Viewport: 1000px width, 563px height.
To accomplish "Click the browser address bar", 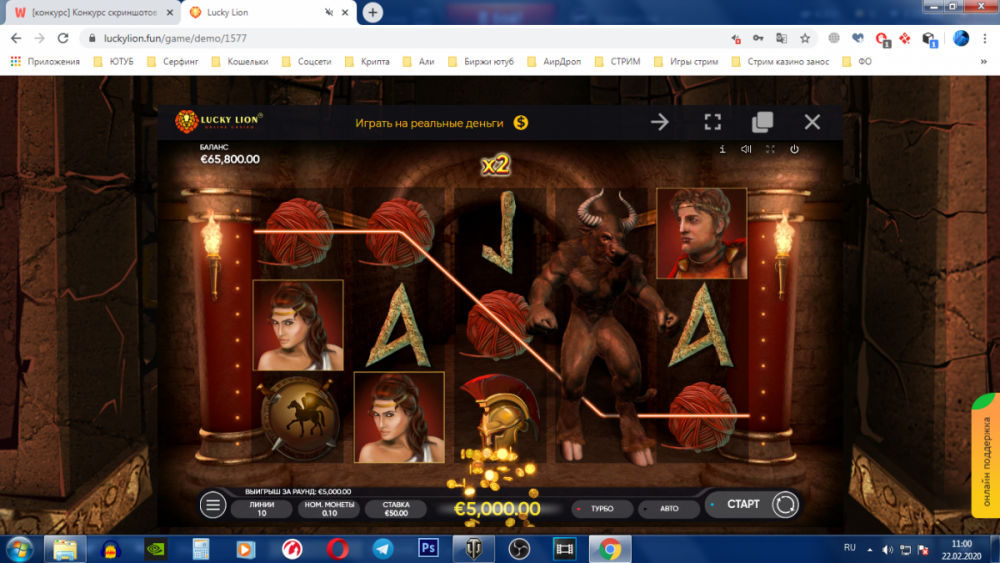I will (400, 38).
